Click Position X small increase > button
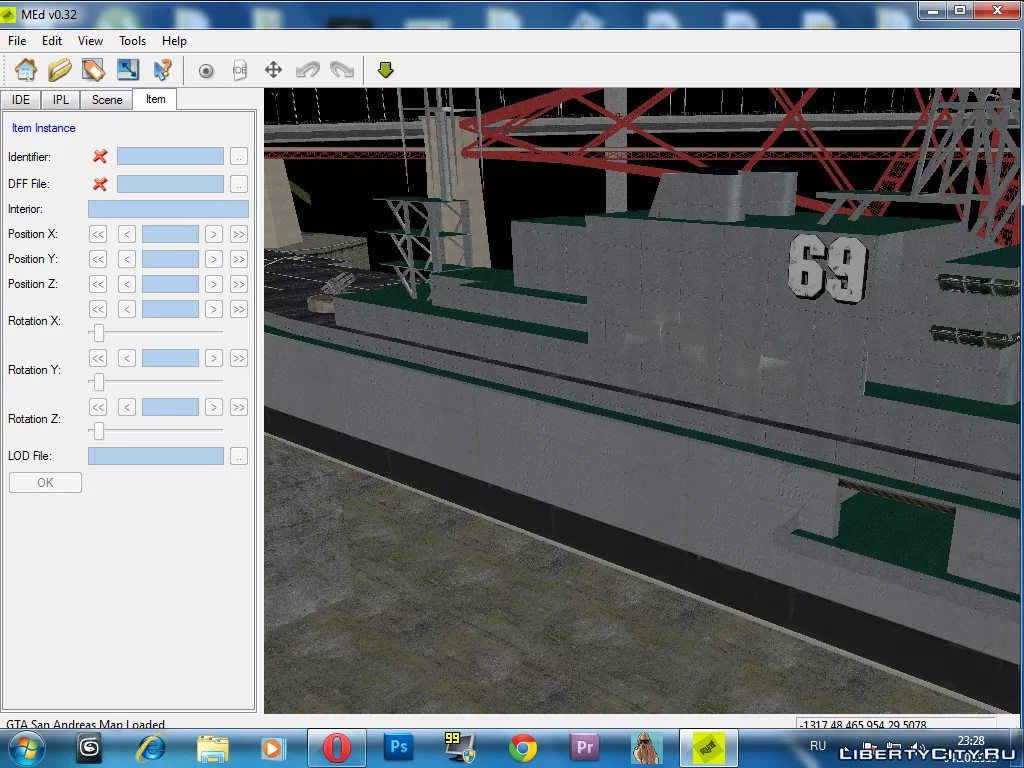 pos(214,234)
